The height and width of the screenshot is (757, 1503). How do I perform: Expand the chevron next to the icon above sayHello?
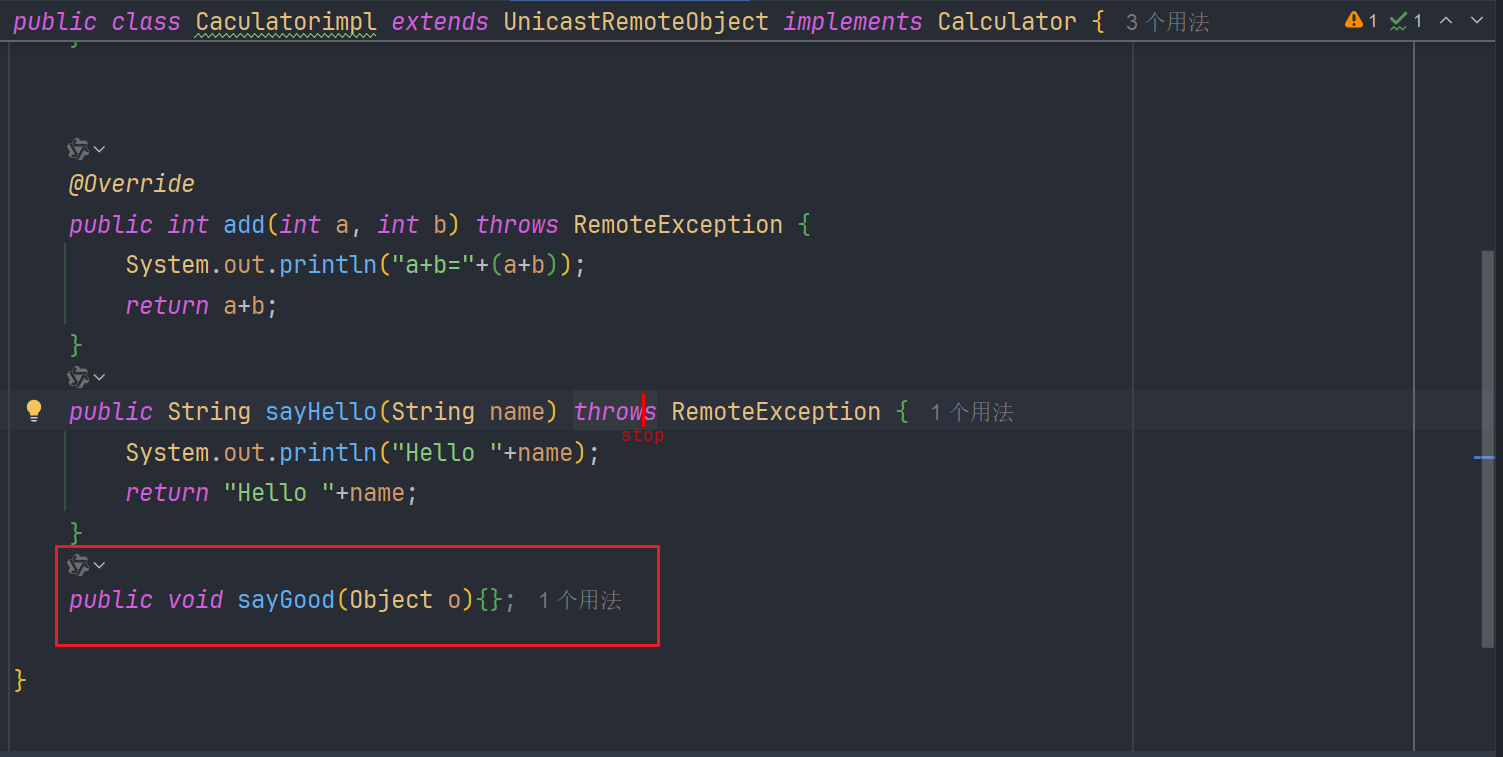(x=100, y=377)
